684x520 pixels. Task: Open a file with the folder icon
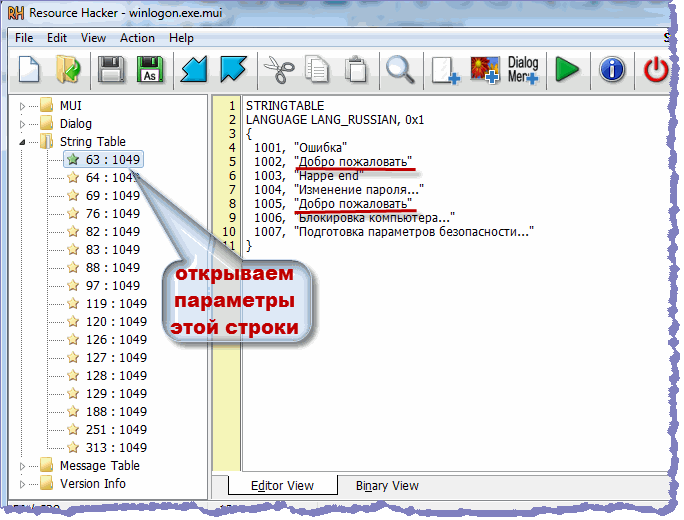point(68,69)
